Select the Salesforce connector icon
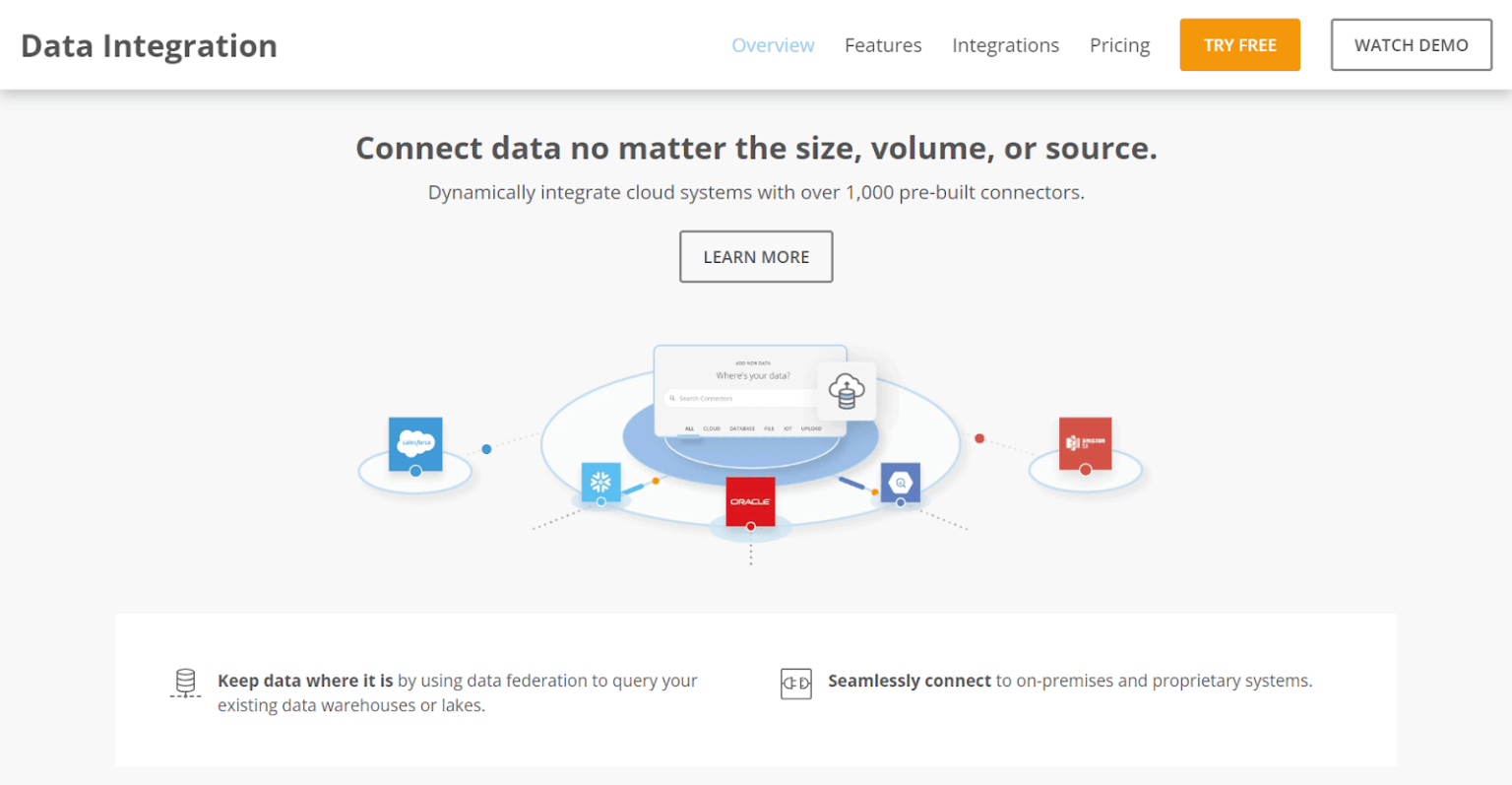This screenshot has width=1512, height=785. point(415,444)
